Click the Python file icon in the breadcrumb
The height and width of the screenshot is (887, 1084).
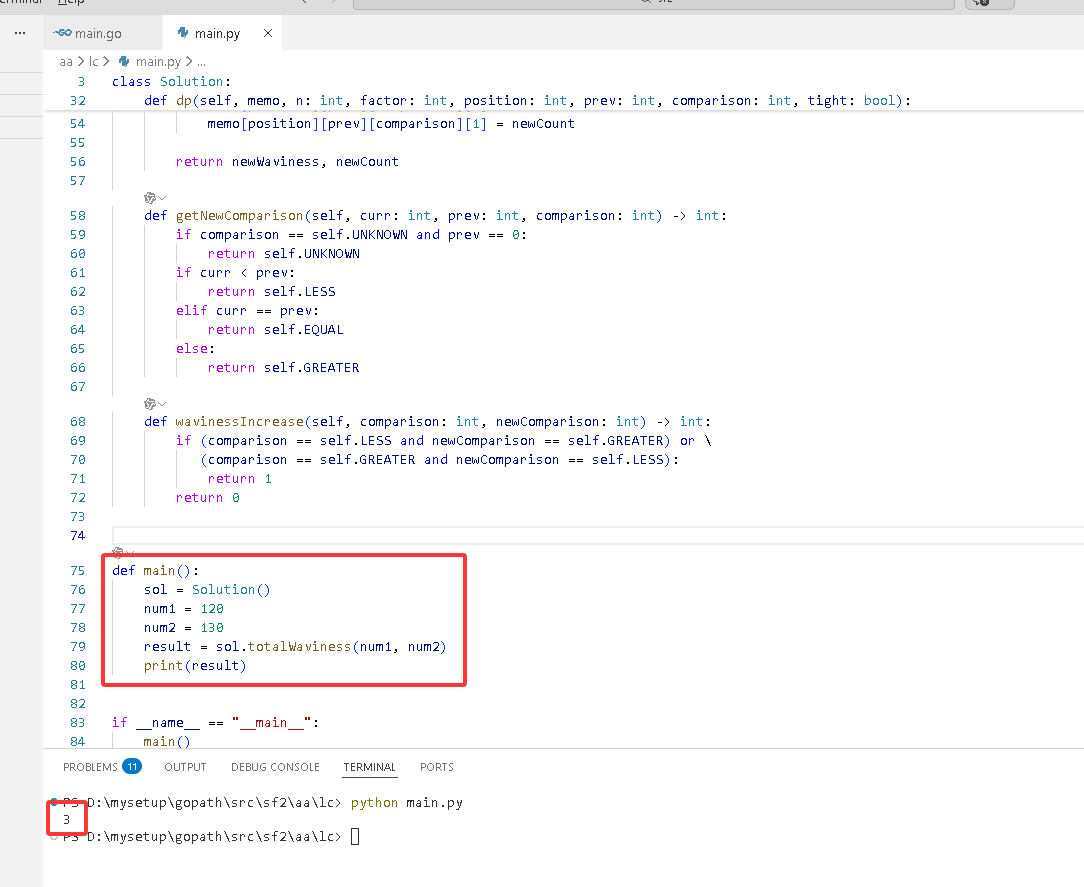pyautogui.click(x=124, y=62)
